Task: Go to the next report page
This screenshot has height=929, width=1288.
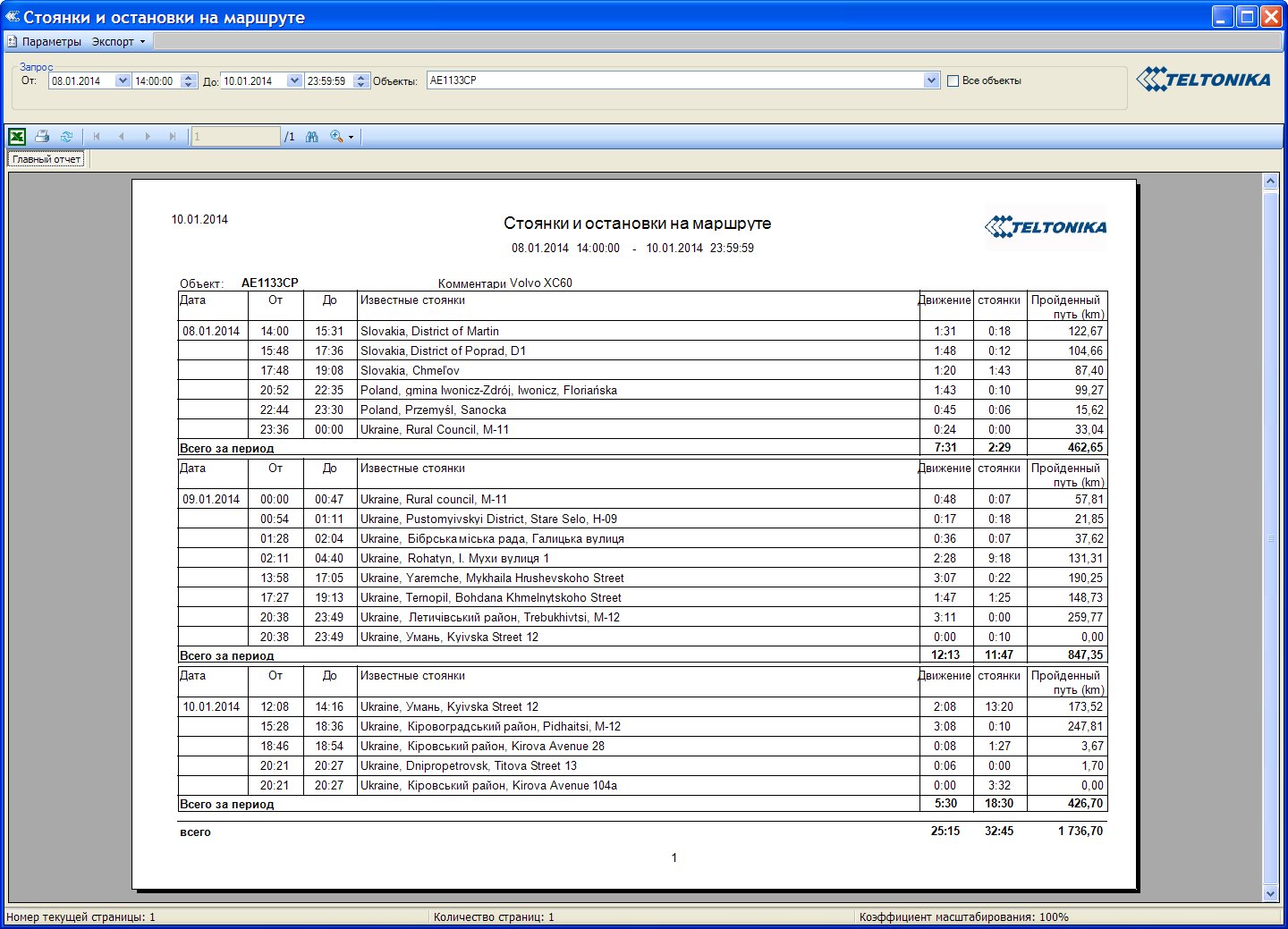Action: [x=148, y=137]
